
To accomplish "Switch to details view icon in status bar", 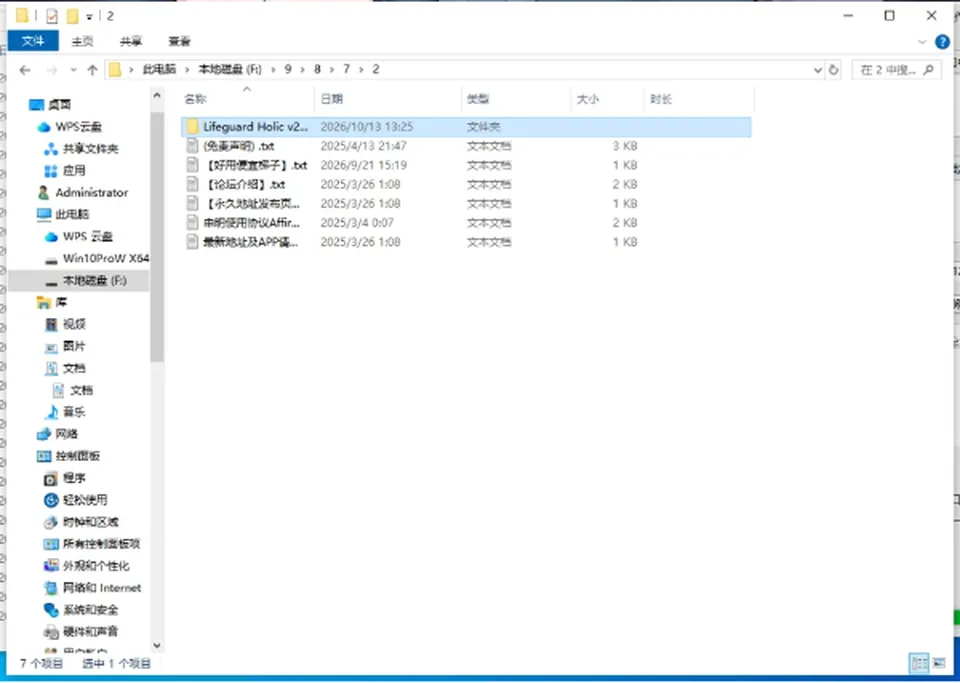I will click(919, 663).
